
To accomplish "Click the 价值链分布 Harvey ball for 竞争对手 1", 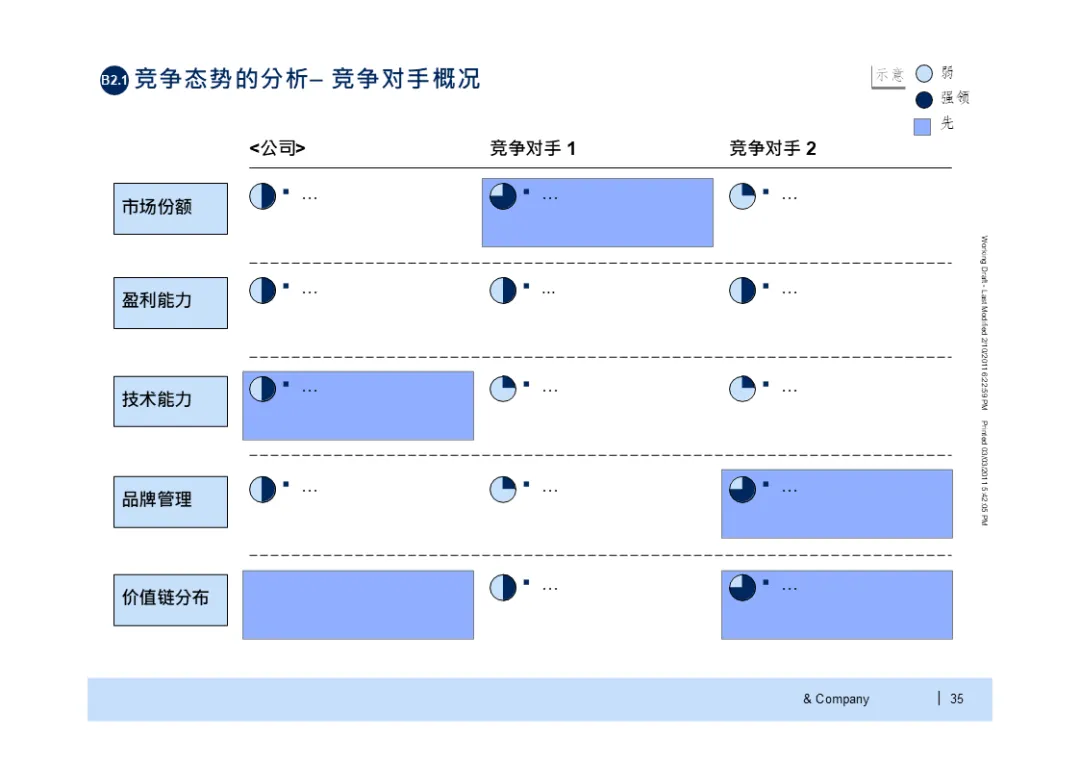I will tap(503, 588).
